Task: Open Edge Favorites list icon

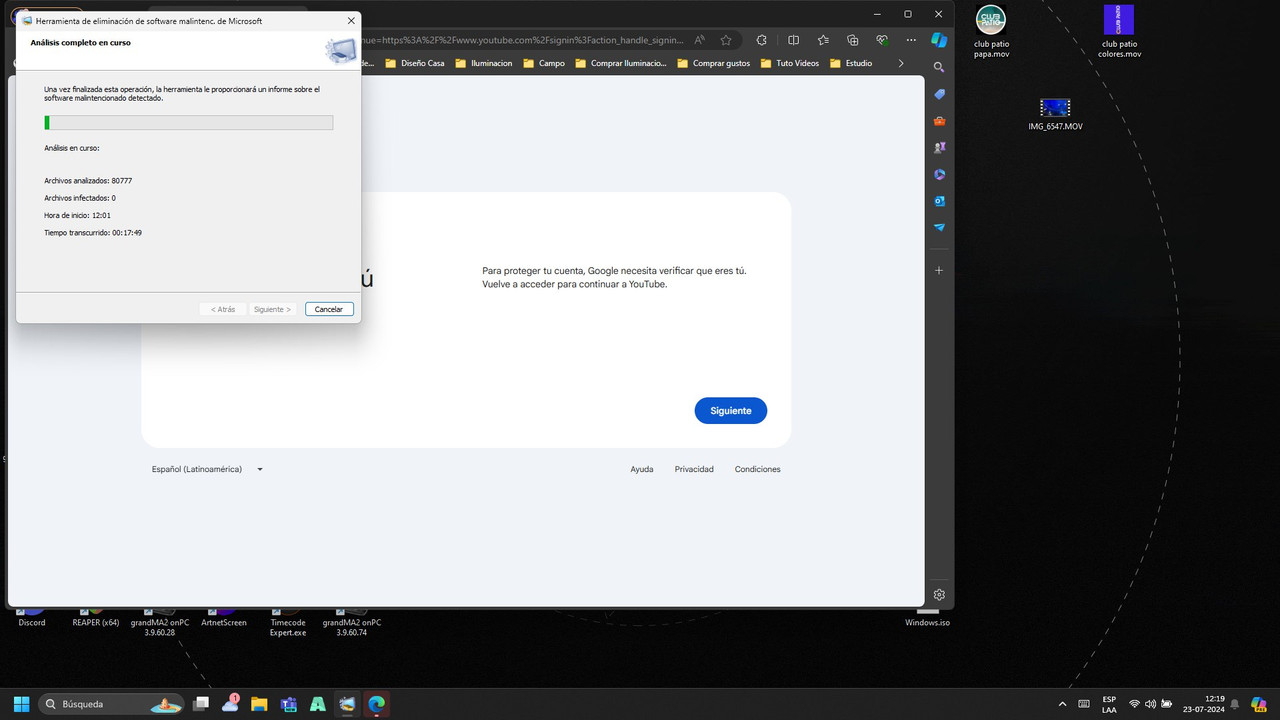Action: [823, 40]
